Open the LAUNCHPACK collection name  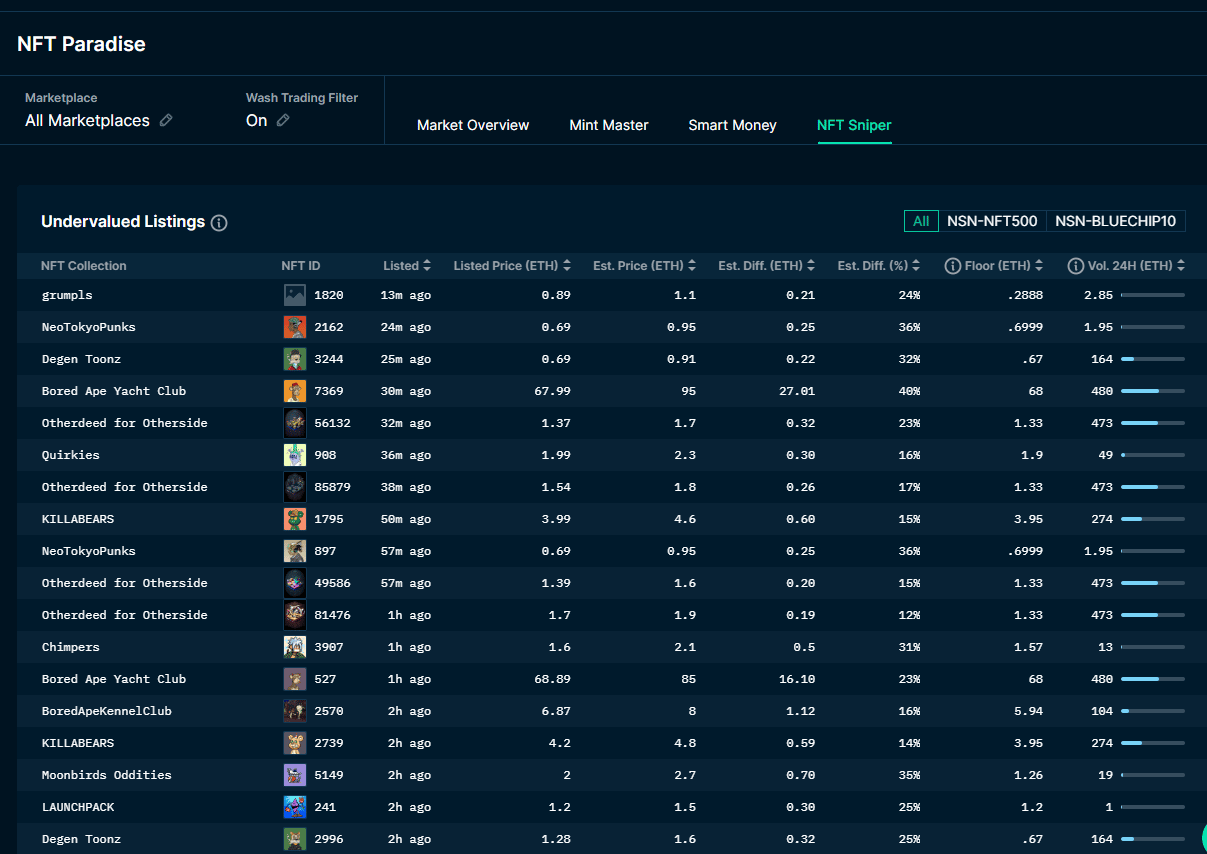coord(77,807)
